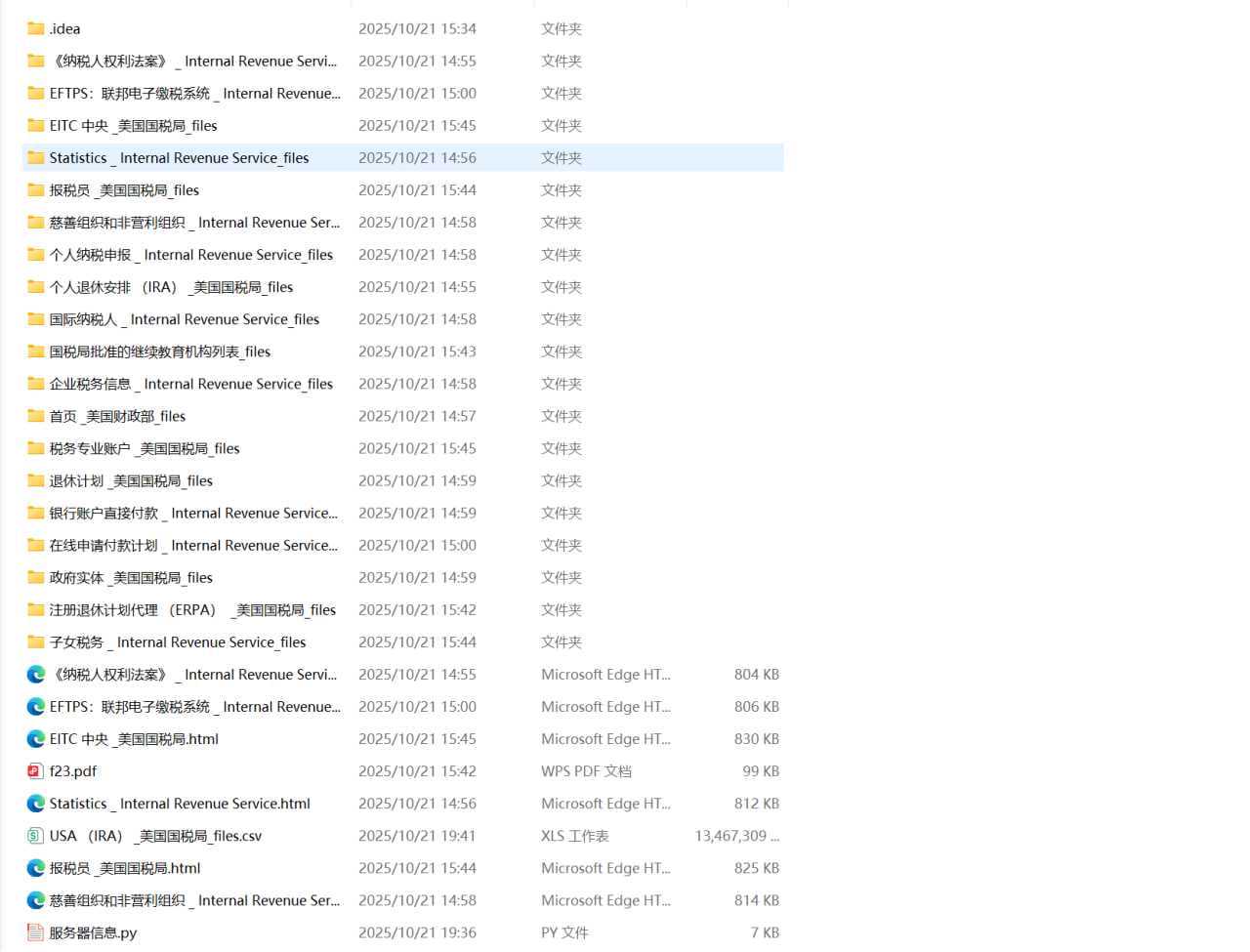This screenshot has height=952, width=1250.
Task: Click the 文件夹 type label in the .idea row
Action: click(x=562, y=28)
